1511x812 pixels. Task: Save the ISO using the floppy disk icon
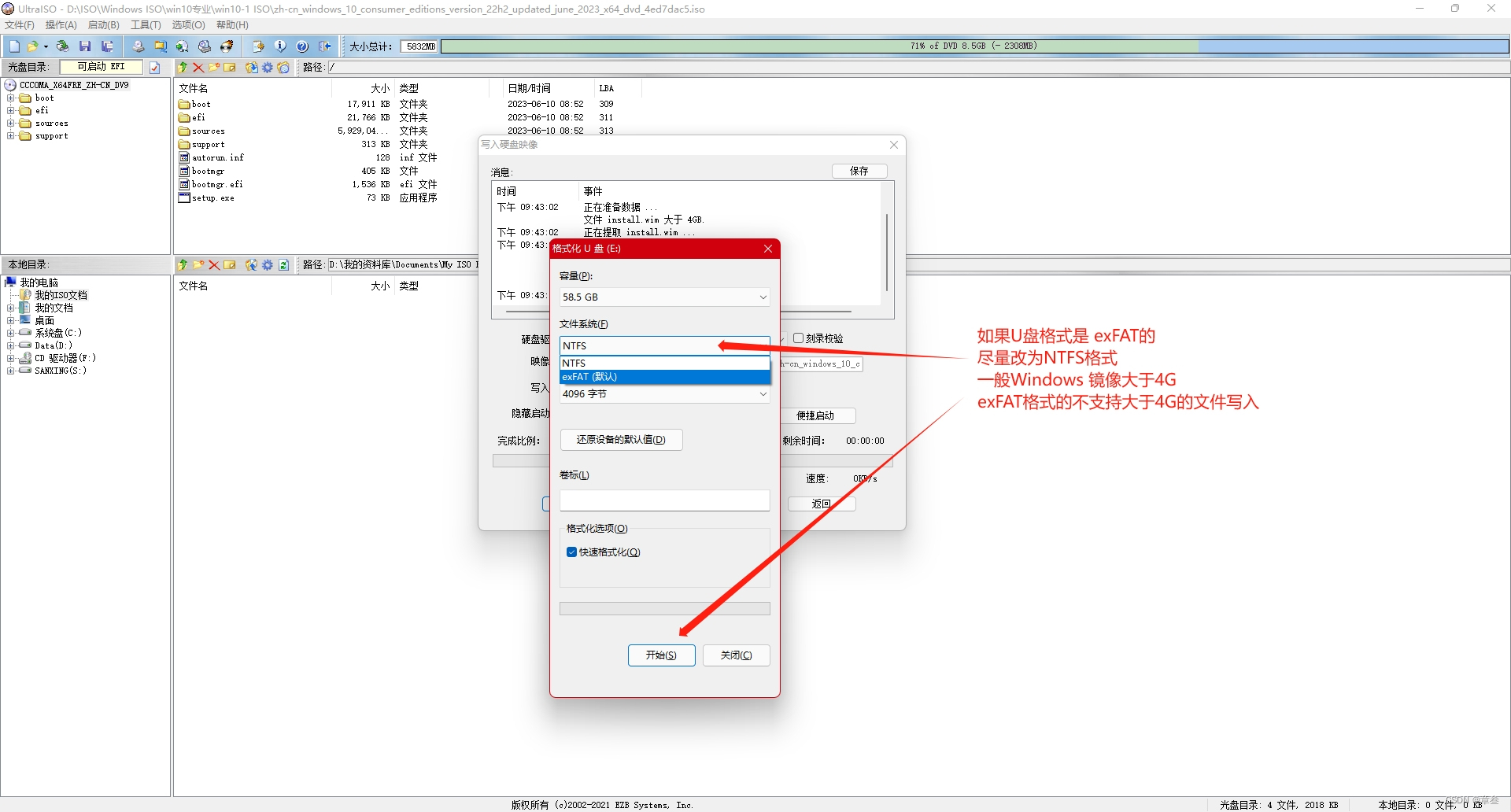(x=85, y=46)
